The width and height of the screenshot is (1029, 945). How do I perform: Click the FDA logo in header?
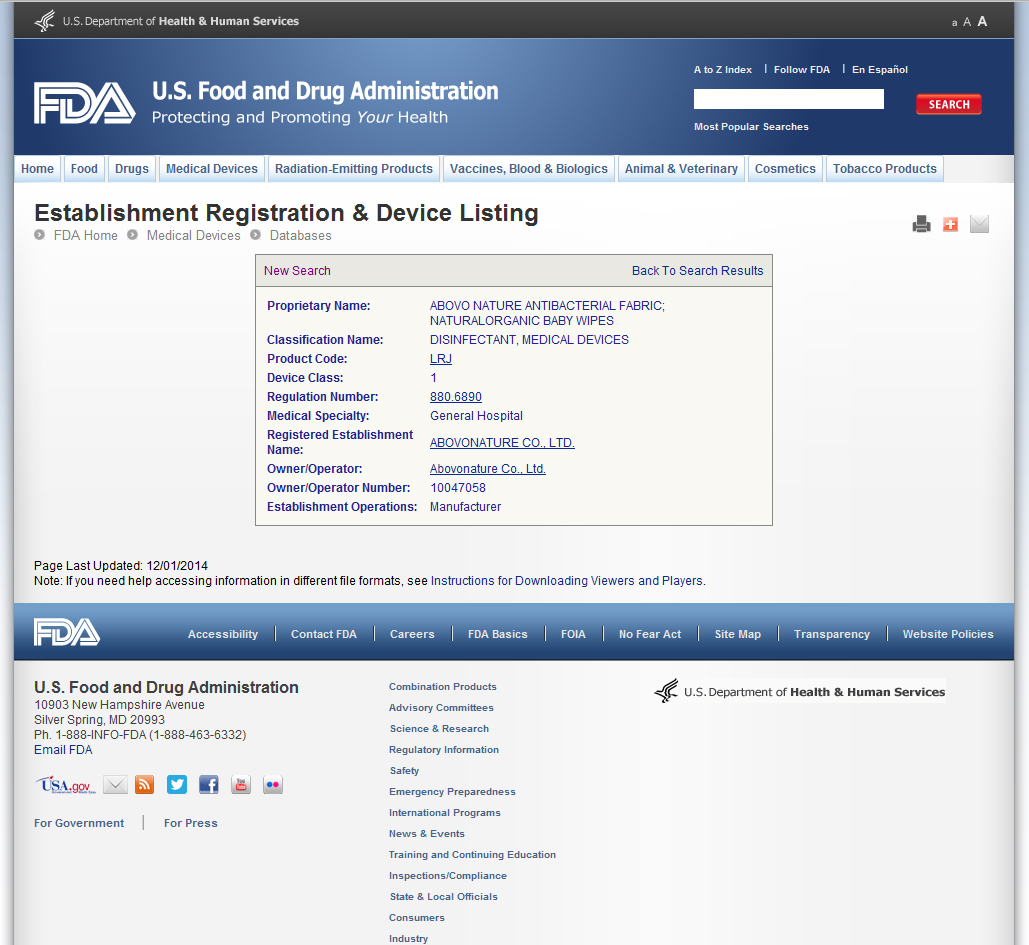(84, 103)
